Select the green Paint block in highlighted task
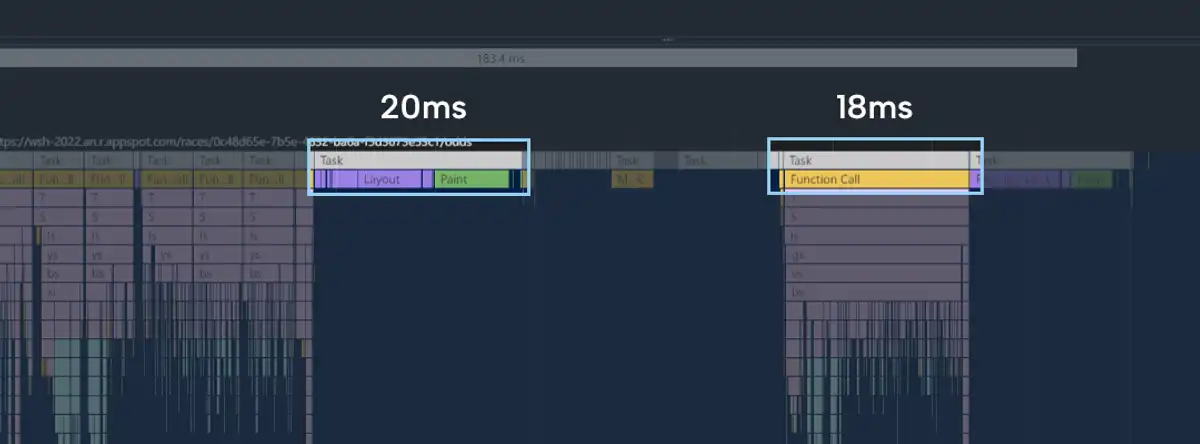The image size is (1200, 444). pyautogui.click(x=471, y=180)
